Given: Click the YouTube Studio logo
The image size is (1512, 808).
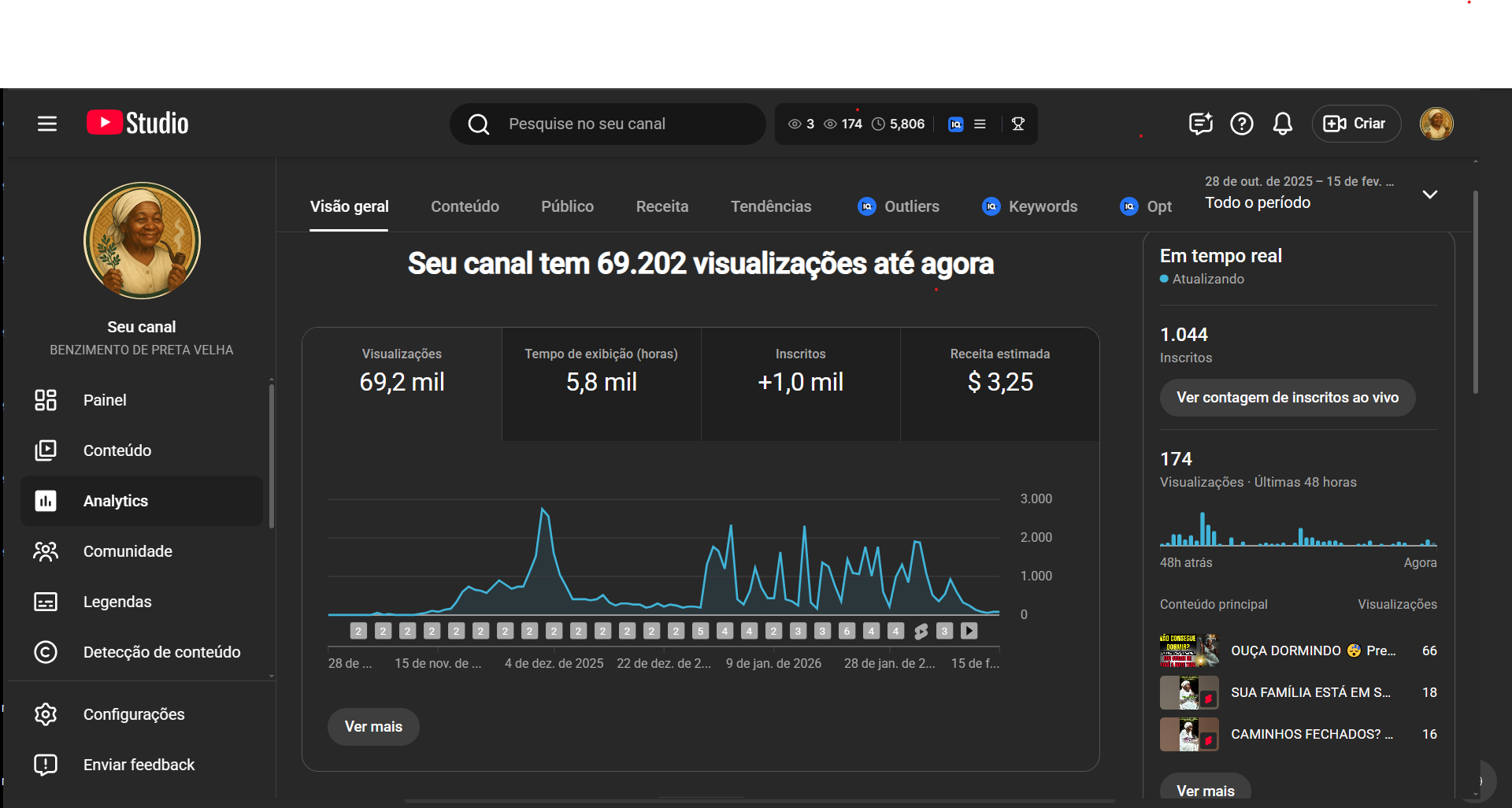Looking at the screenshot, I should point(138,124).
